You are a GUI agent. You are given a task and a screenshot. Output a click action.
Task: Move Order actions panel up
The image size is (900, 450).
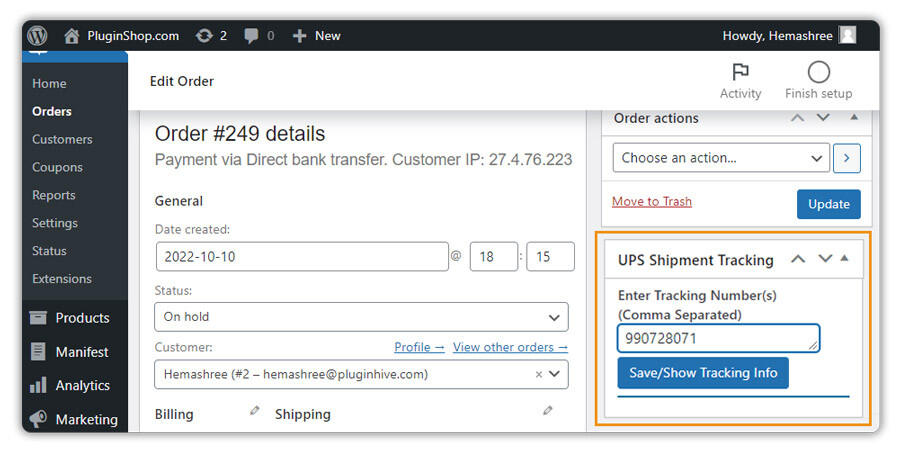tap(797, 118)
